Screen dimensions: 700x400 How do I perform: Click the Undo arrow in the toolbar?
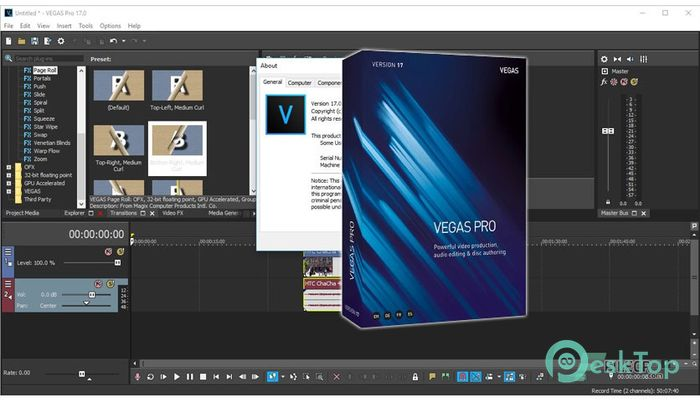coord(113,41)
